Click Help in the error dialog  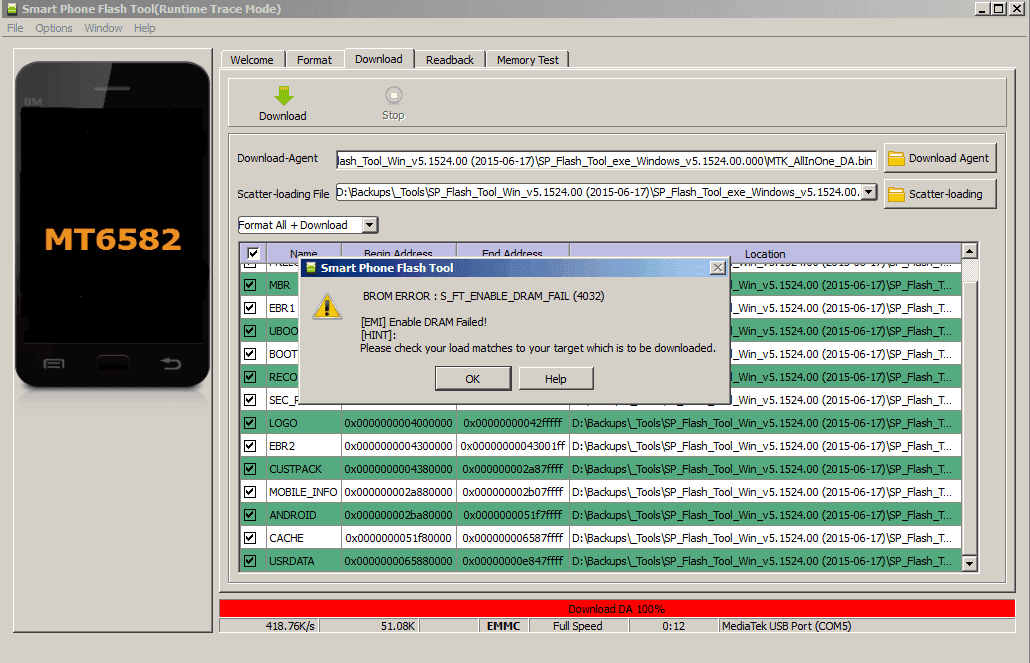tap(556, 378)
